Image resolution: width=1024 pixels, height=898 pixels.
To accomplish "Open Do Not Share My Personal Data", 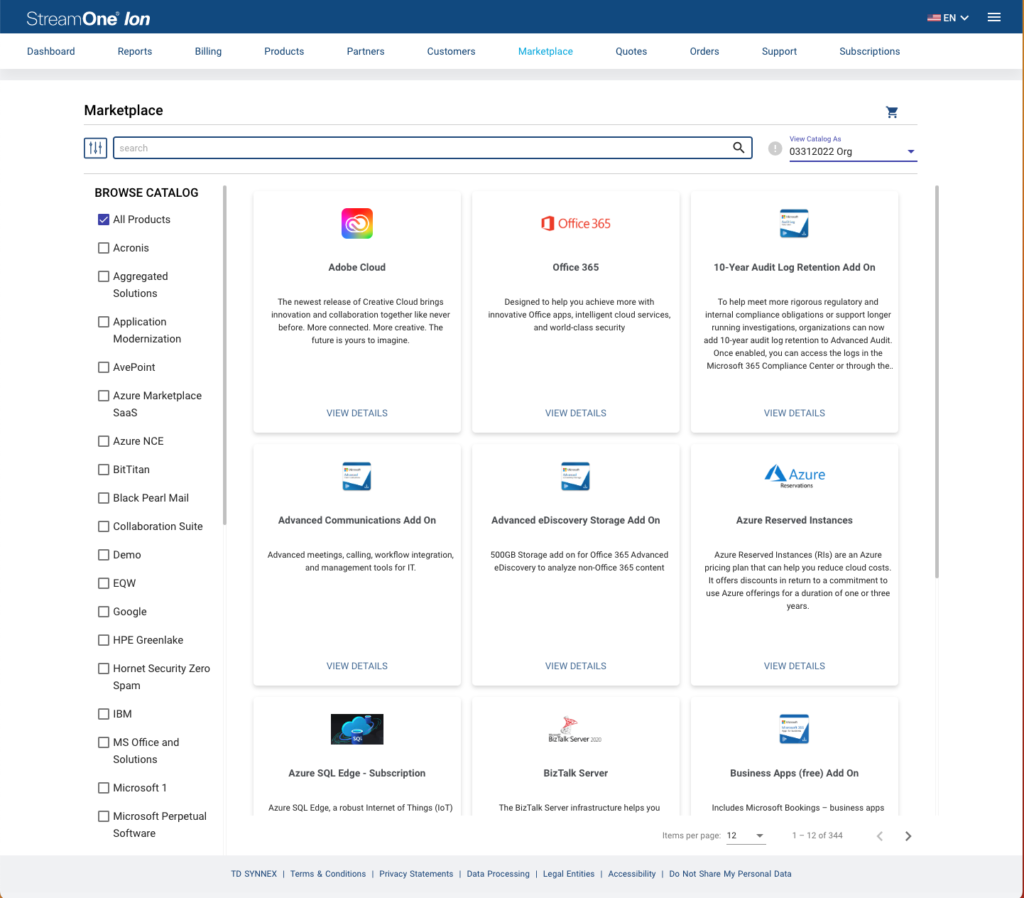I will tap(730, 874).
